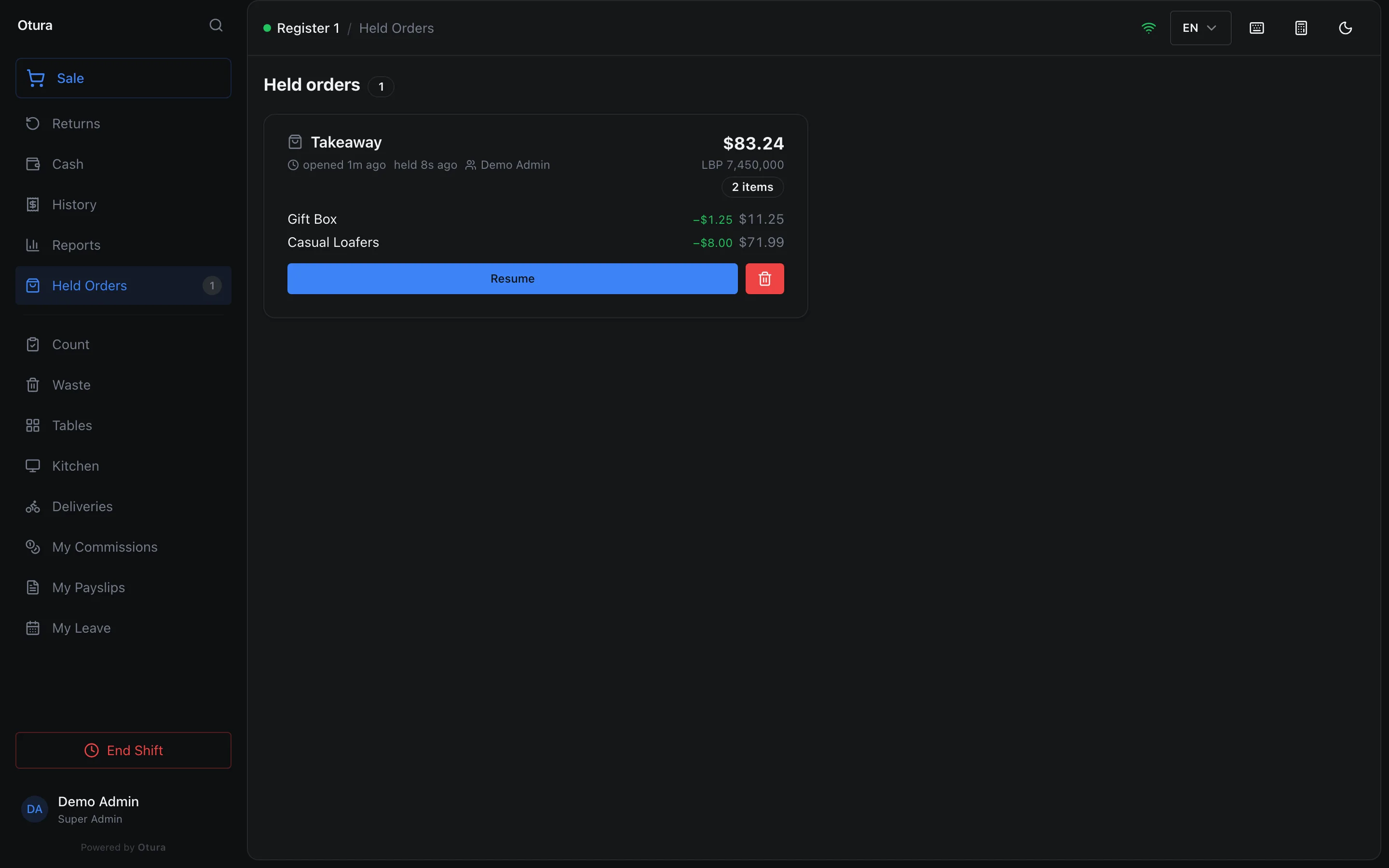Resume the held Takeaway order
The height and width of the screenshot is (868, 1389).
click(x=512, y=279)
